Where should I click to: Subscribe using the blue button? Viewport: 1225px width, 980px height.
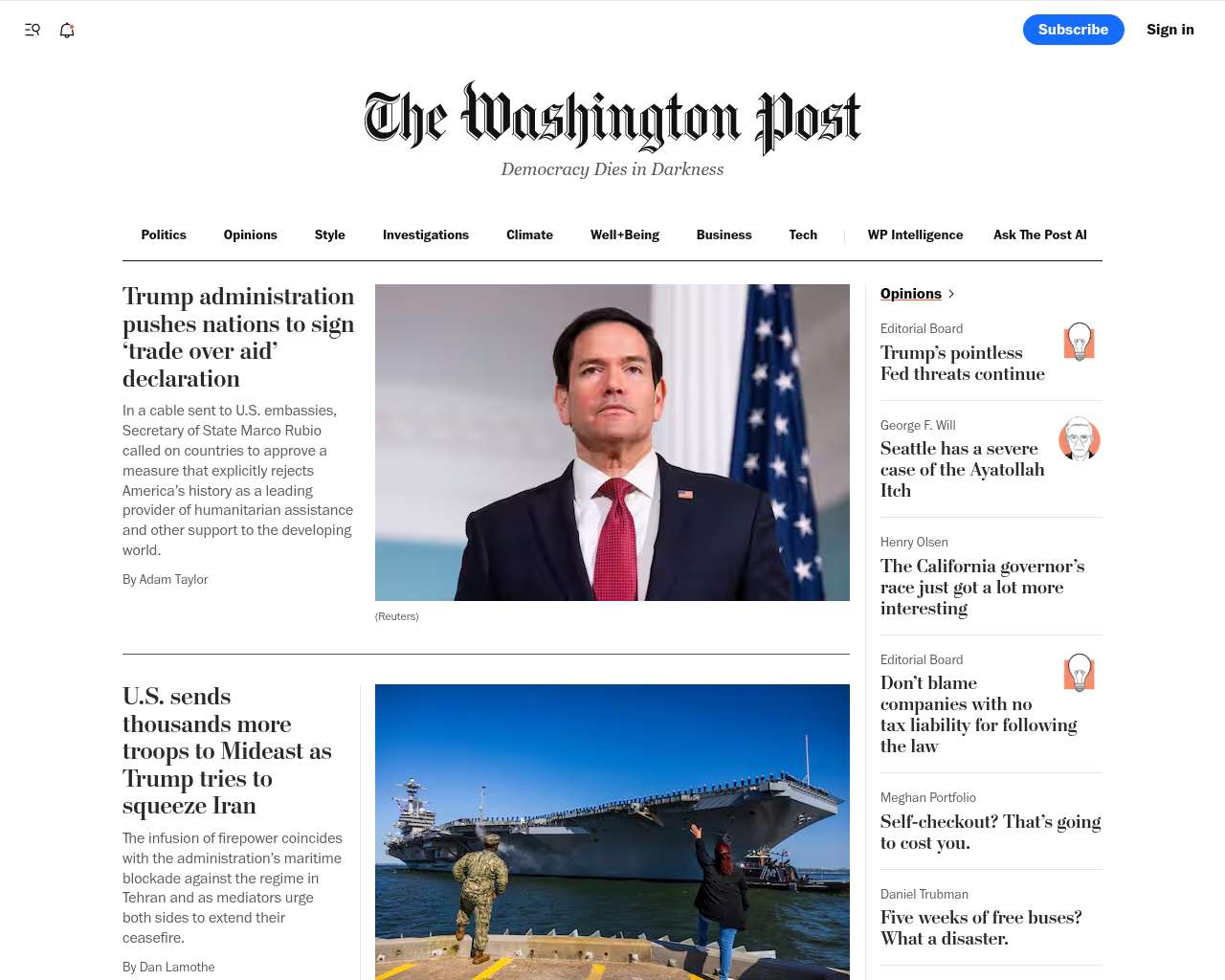(1074, 30)
